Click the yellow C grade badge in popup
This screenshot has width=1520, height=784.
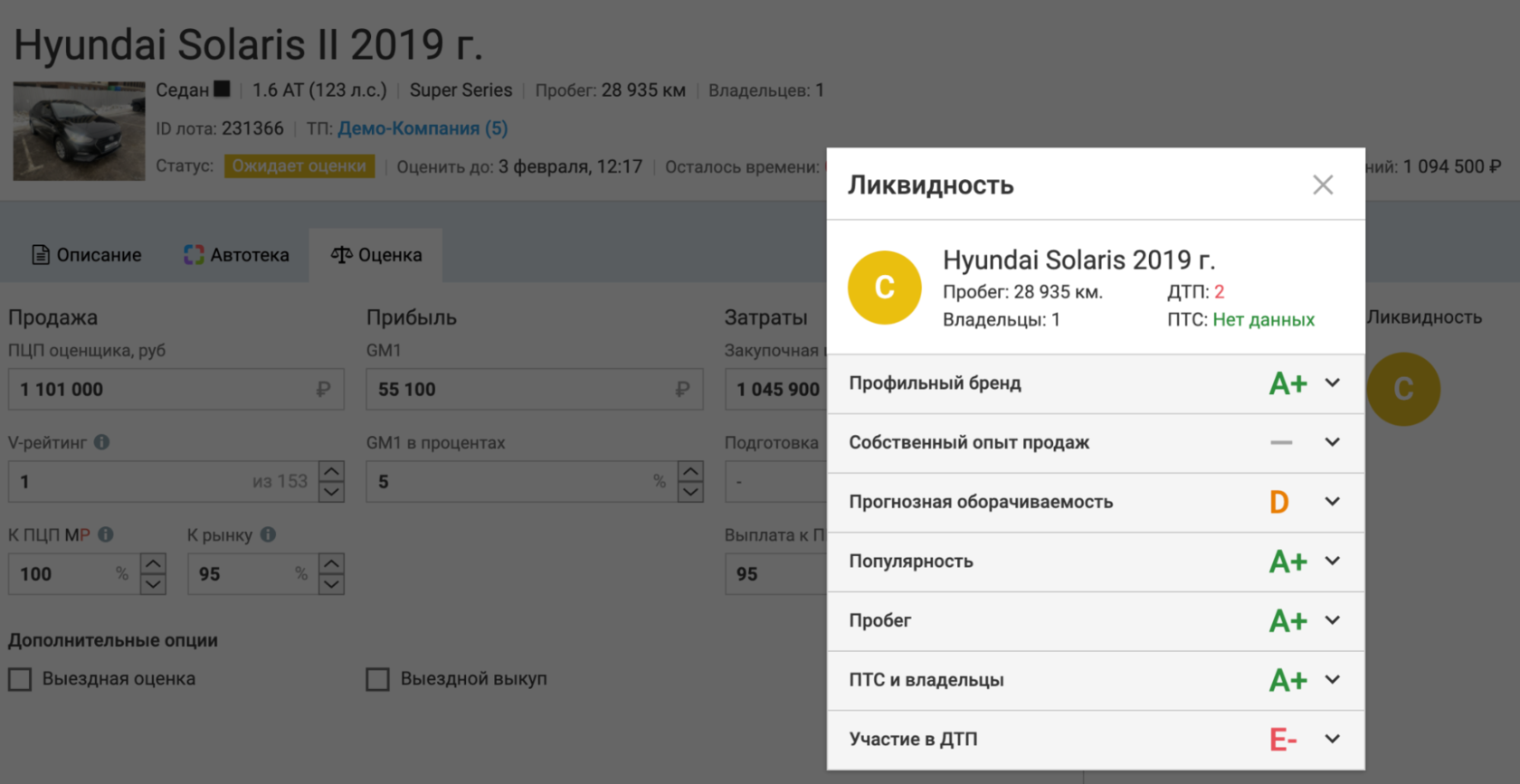[x=884, y=288]
